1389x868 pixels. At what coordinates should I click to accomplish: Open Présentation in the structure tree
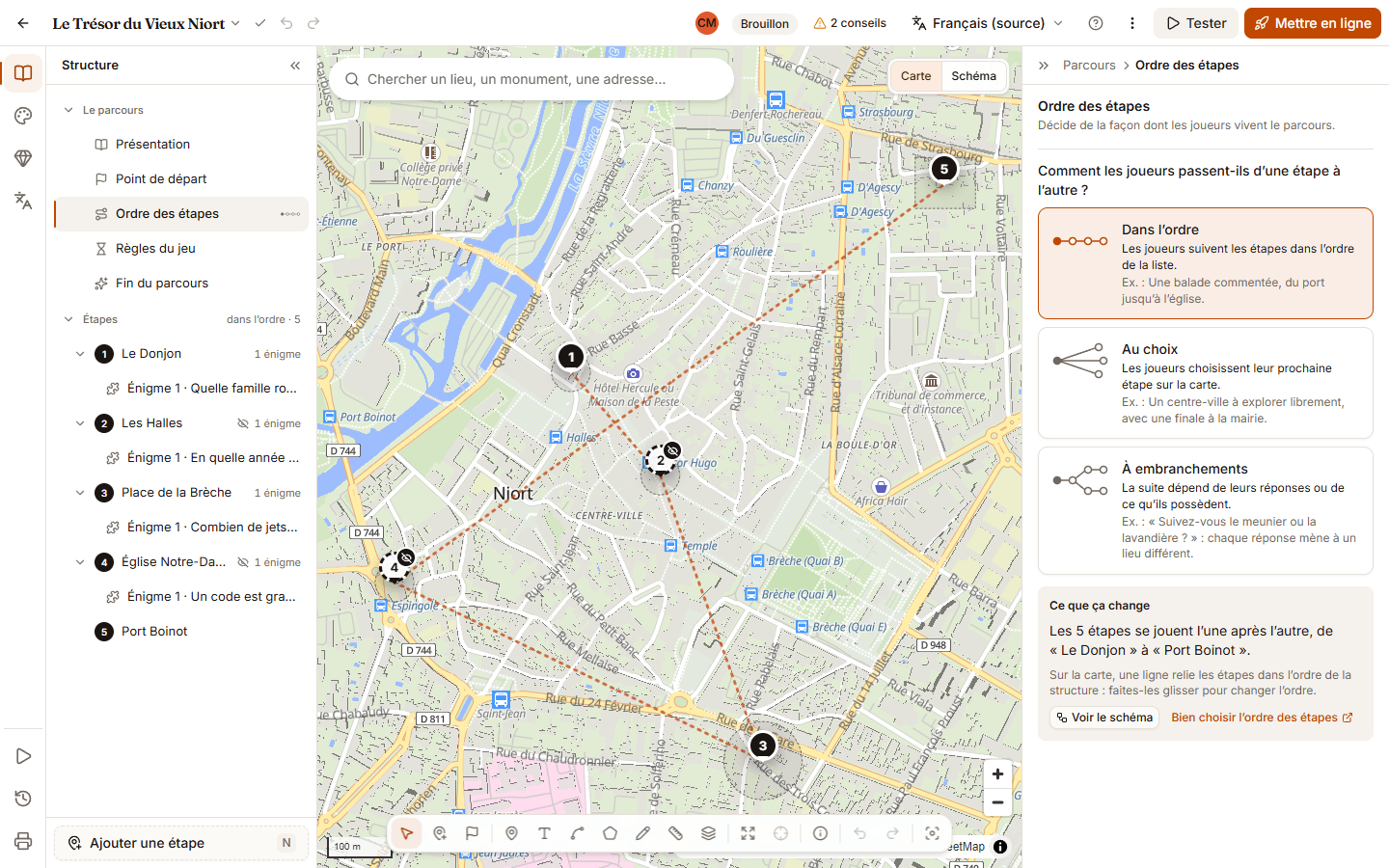(181, 145)
